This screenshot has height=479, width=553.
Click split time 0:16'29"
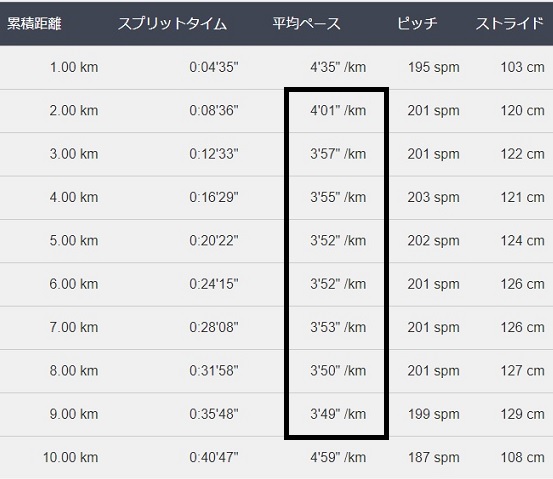click(214, 197)
